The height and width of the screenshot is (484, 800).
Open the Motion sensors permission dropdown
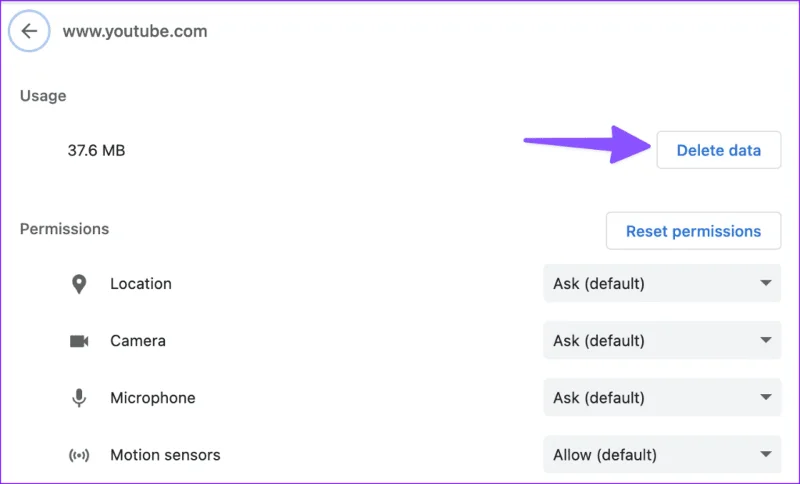point(662,454)
